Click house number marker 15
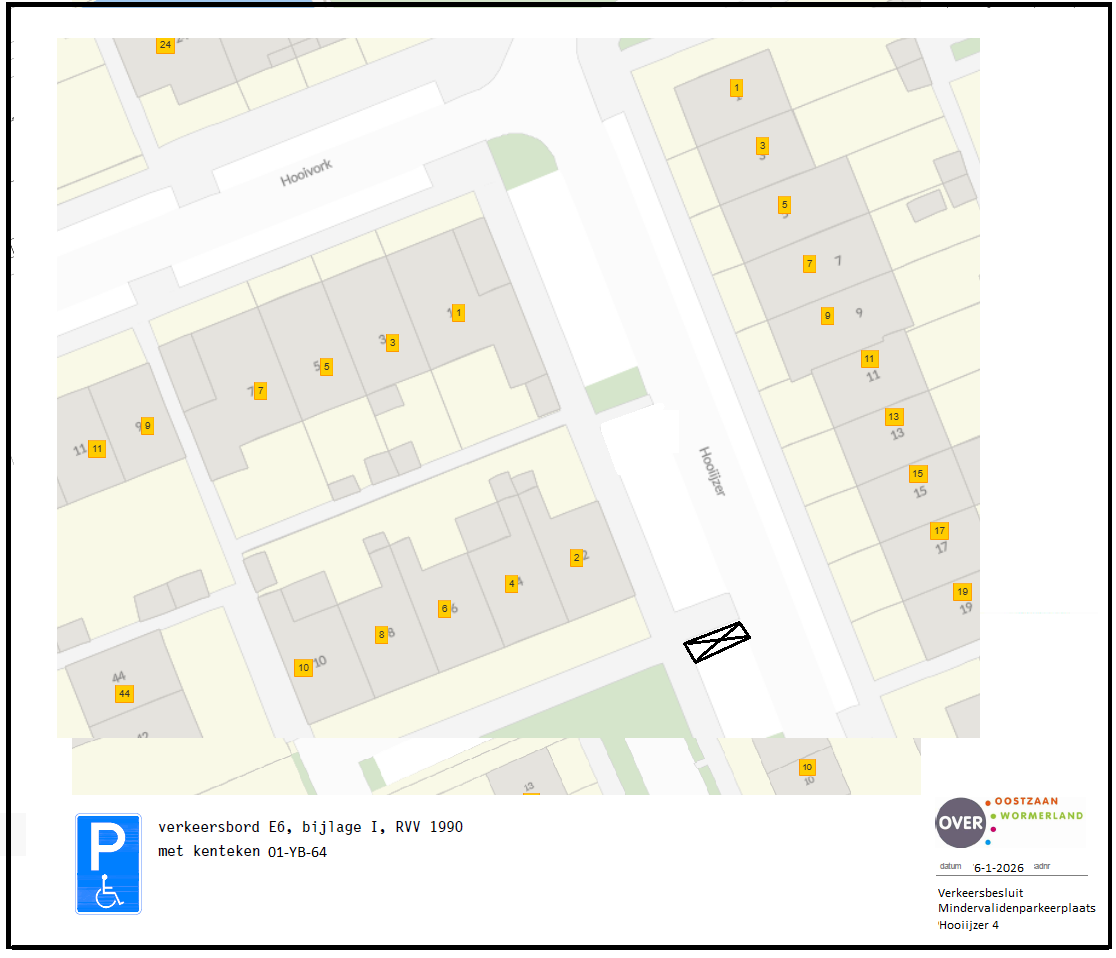The image size is (1116, 958). coord(917,473)
